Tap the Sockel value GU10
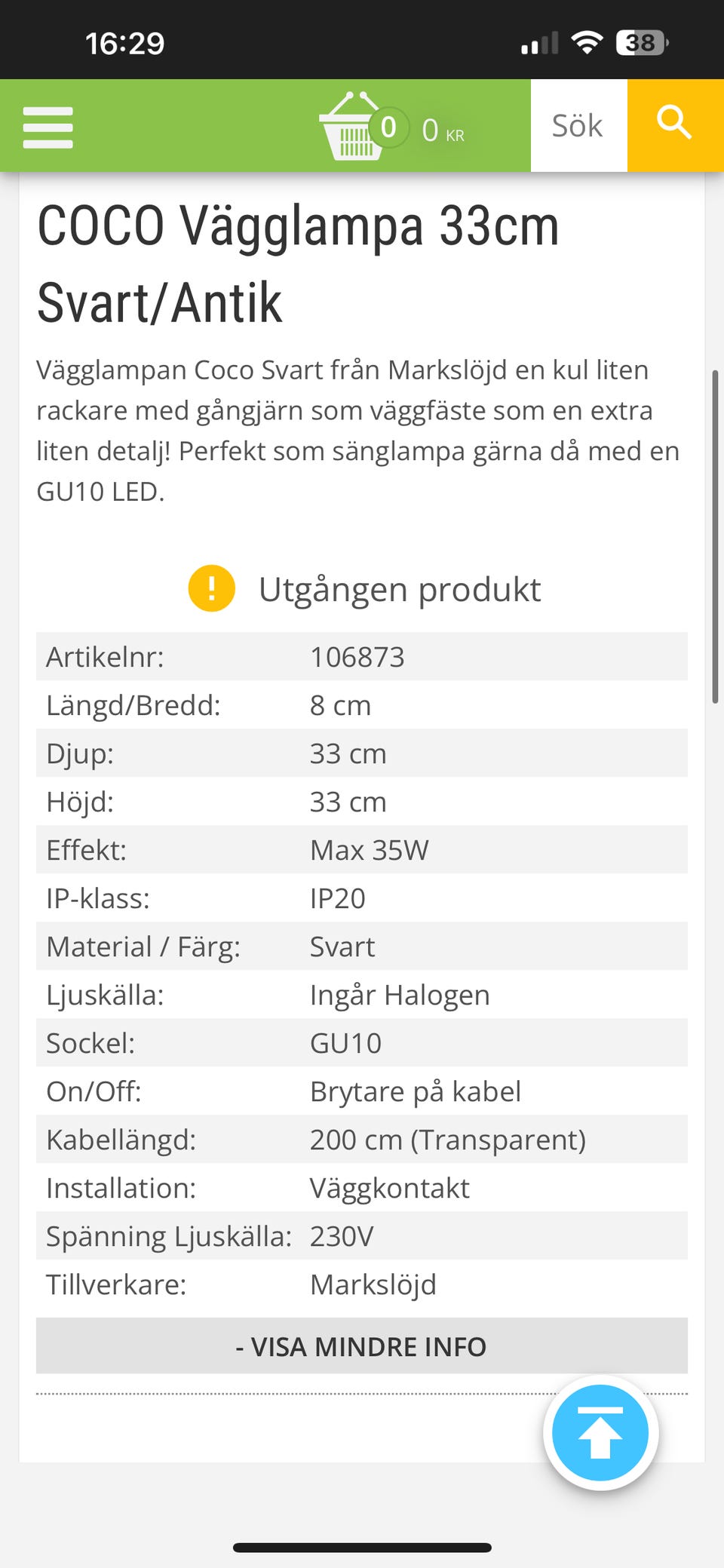Viewport: 724px width, 1568px height. pyautogui.click(x=346, y=1043)
